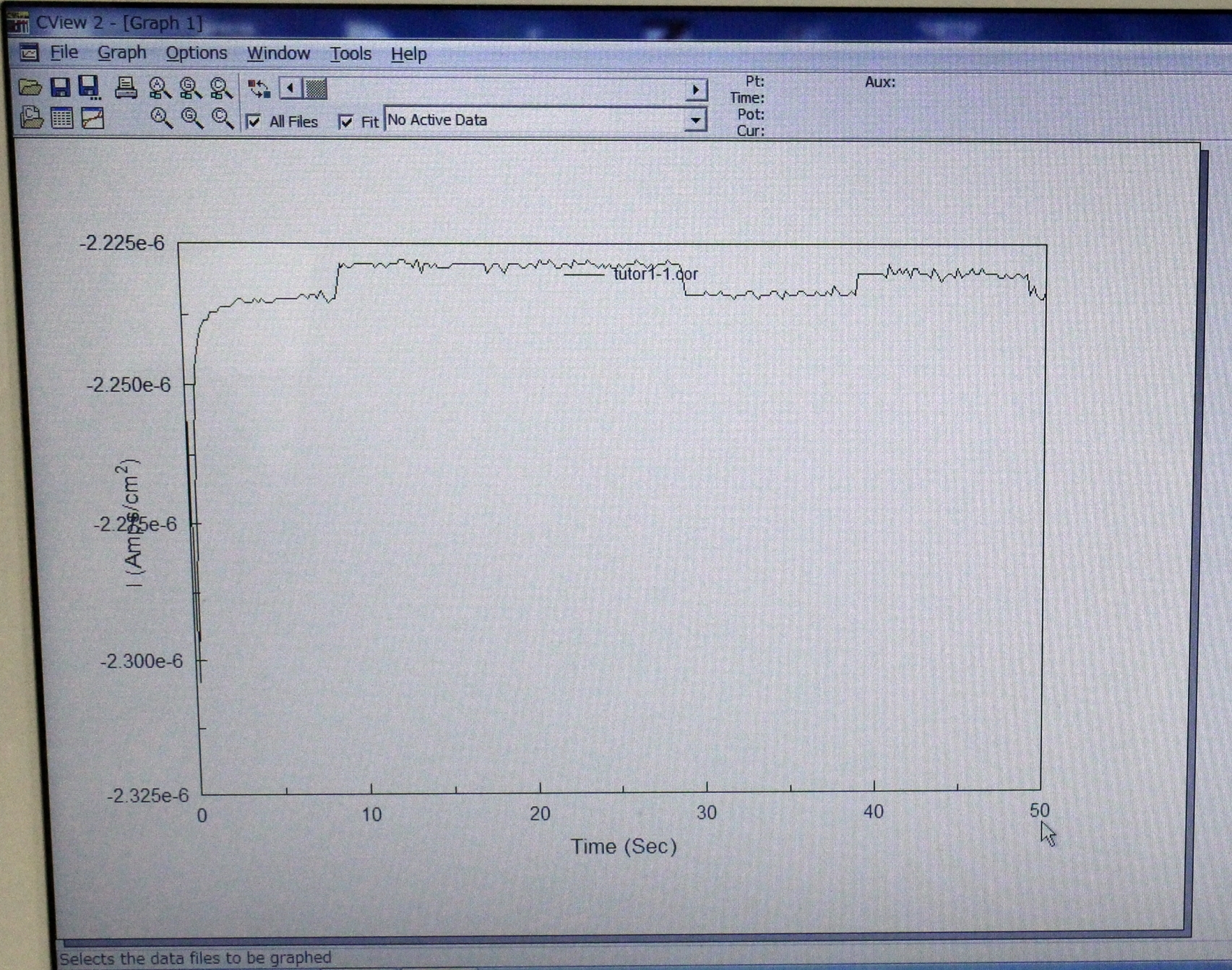The image size is (1232, 970).
Task: Print the graph with the printer icon
Action: 126,87
